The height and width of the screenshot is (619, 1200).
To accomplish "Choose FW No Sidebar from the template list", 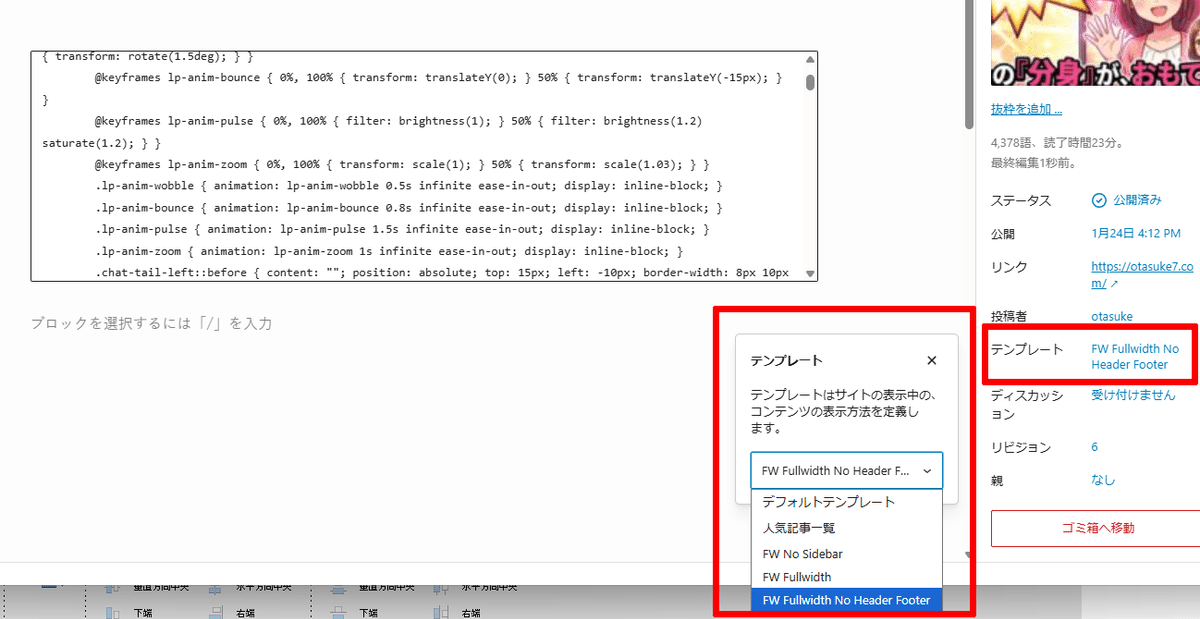I will coord(846,553).
